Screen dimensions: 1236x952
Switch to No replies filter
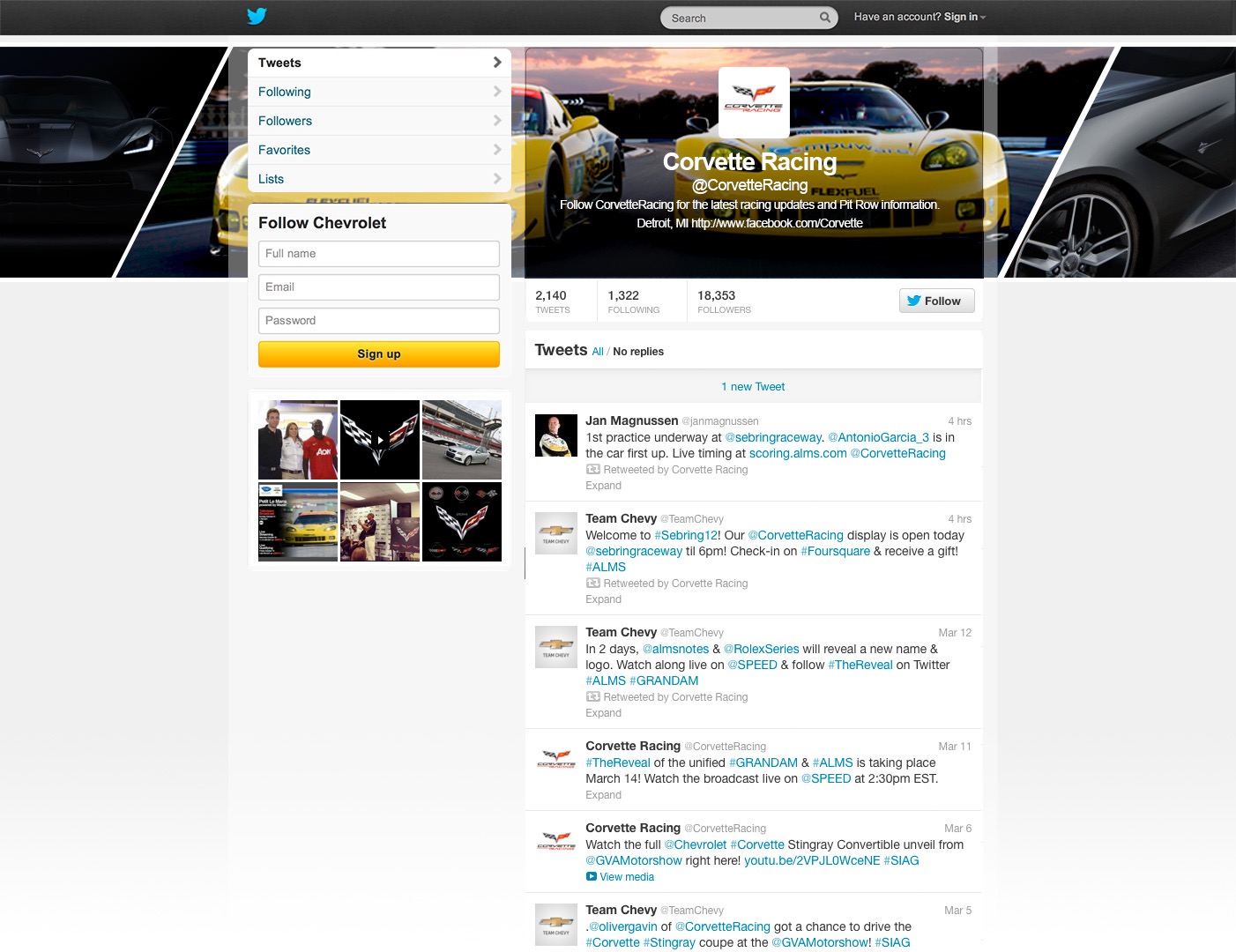638,352
